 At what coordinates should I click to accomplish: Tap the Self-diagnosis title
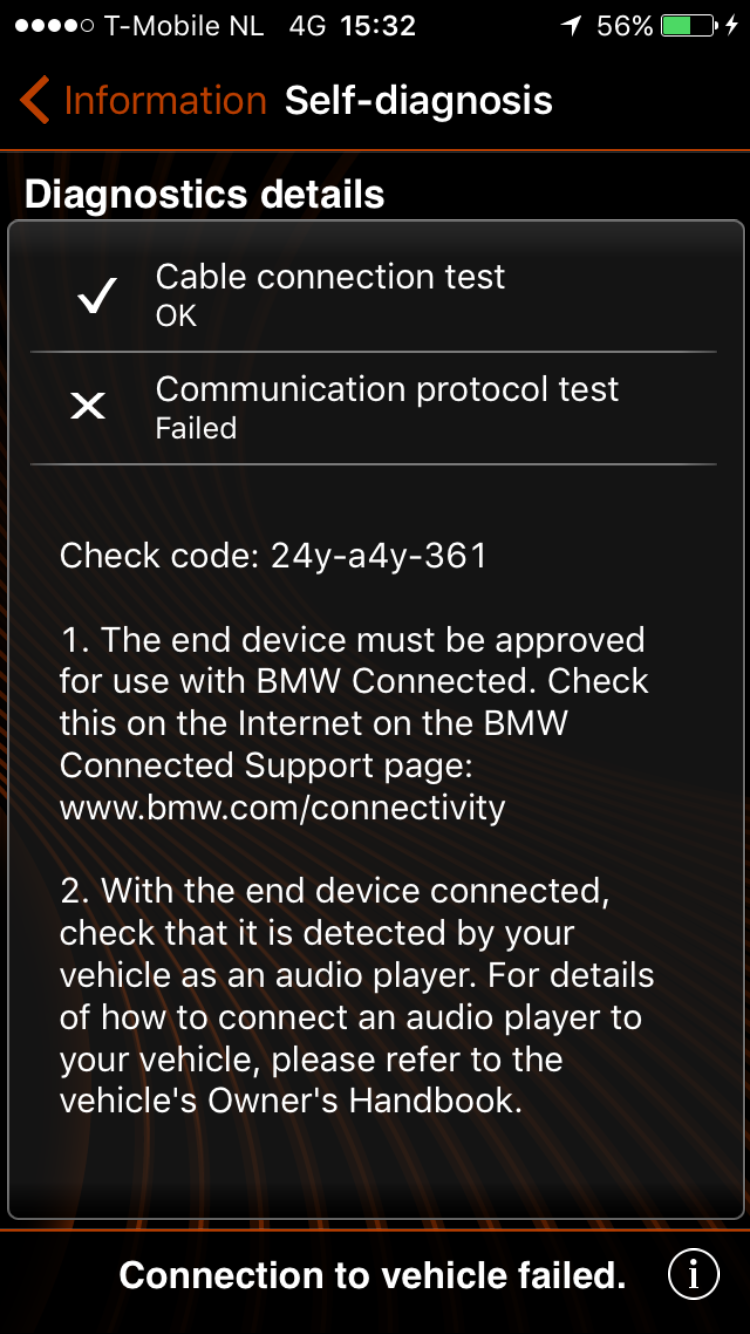(x=418, y=101)
